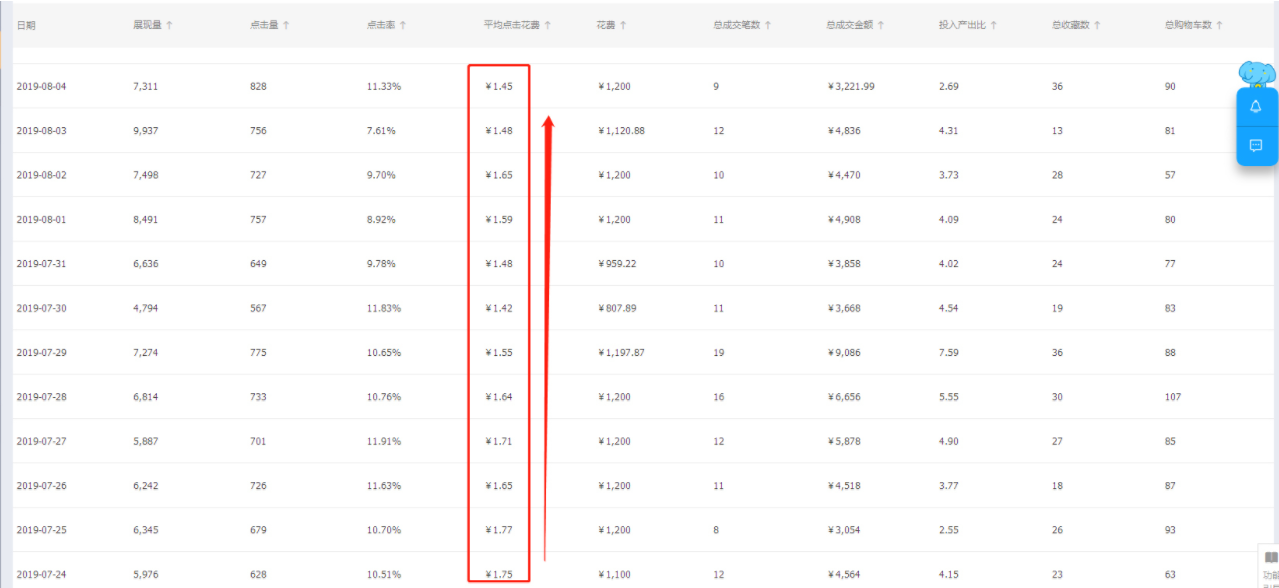This screenshot has height=588, width=1279.
Task: Click the spend value ¥1,197.87
Action: pos(621,353)
